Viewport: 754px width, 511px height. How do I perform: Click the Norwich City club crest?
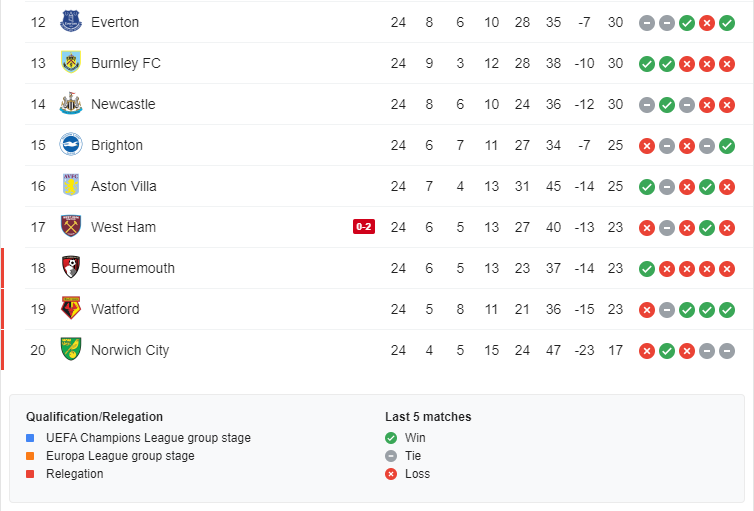[70, 350]
